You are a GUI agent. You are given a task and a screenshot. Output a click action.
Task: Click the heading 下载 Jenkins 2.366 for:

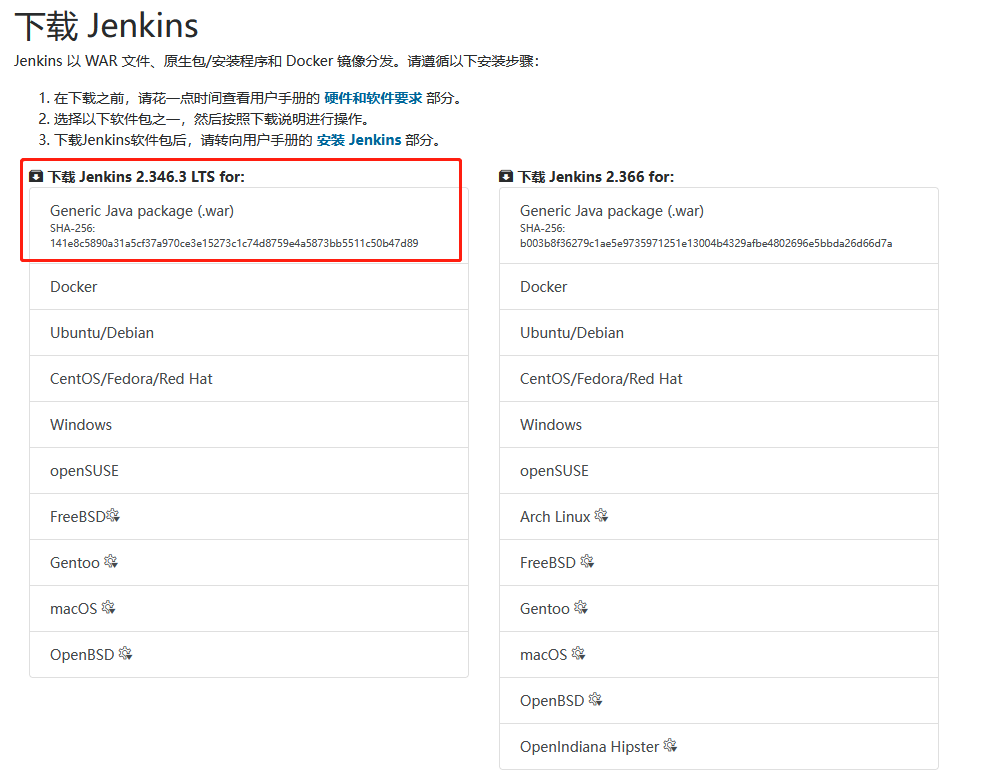point(596,177)
